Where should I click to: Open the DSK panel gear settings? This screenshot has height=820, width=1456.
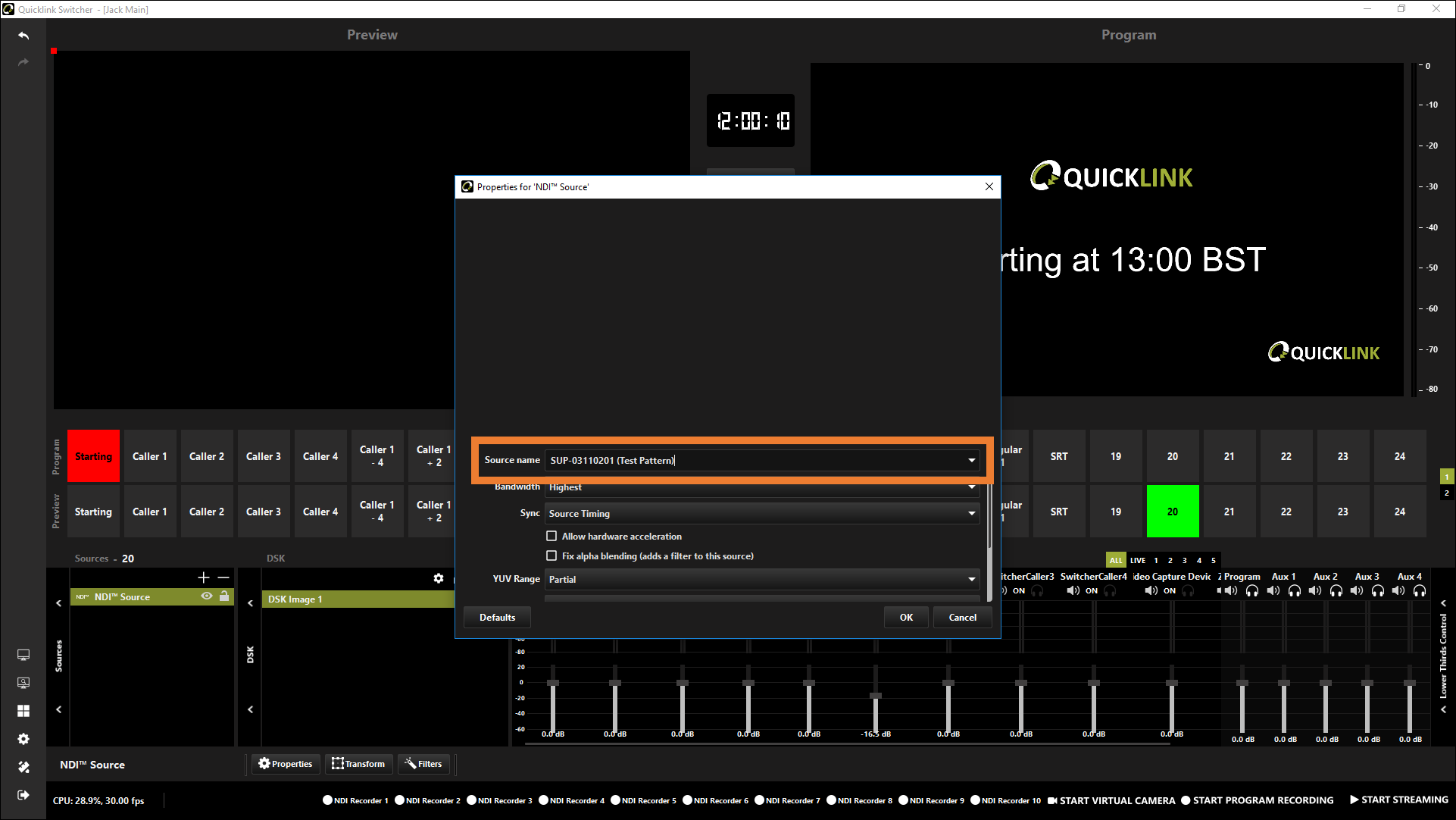[439, 578]
